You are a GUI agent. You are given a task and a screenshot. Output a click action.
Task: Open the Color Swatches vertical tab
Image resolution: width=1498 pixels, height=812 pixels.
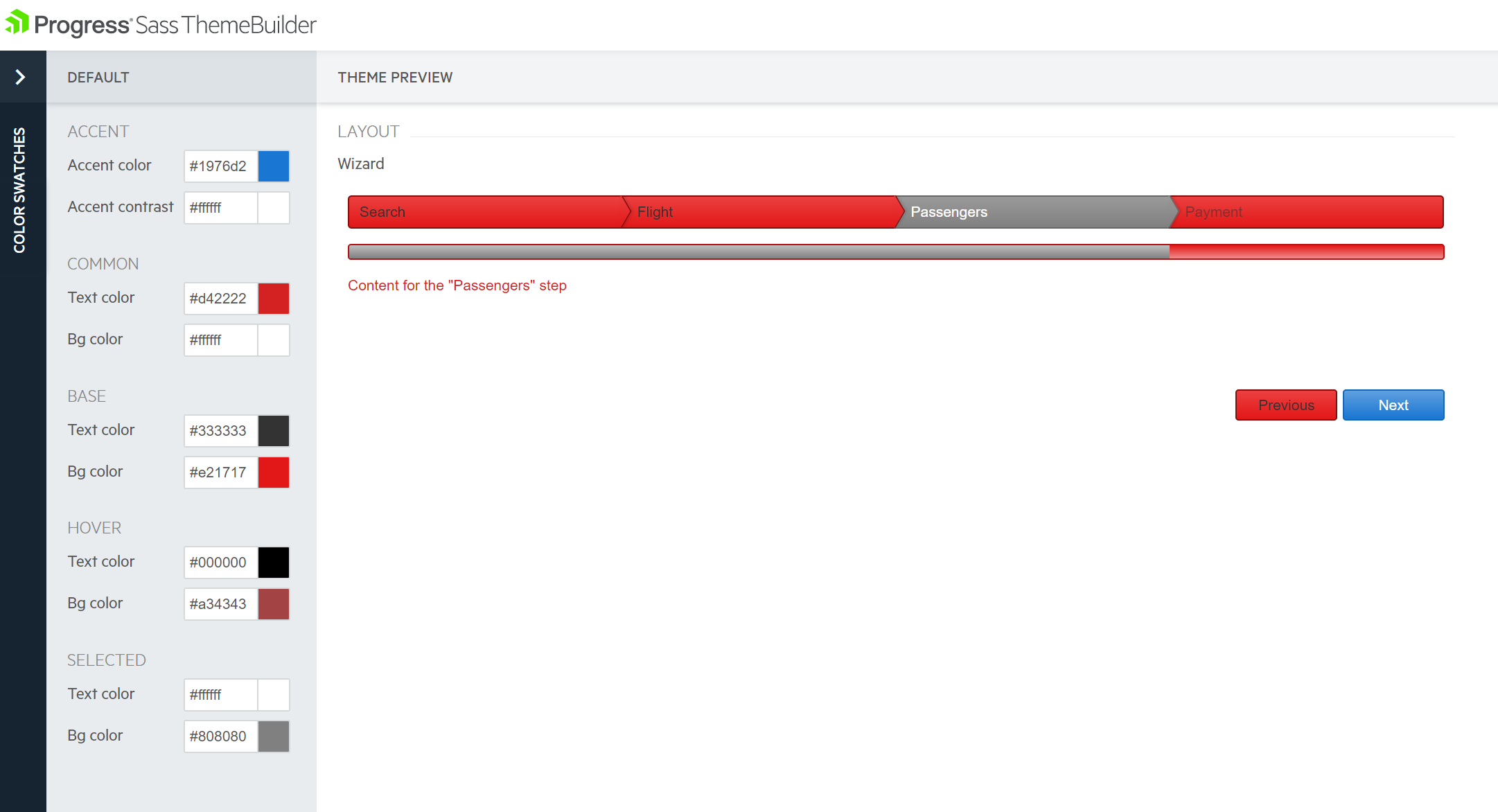20,190
